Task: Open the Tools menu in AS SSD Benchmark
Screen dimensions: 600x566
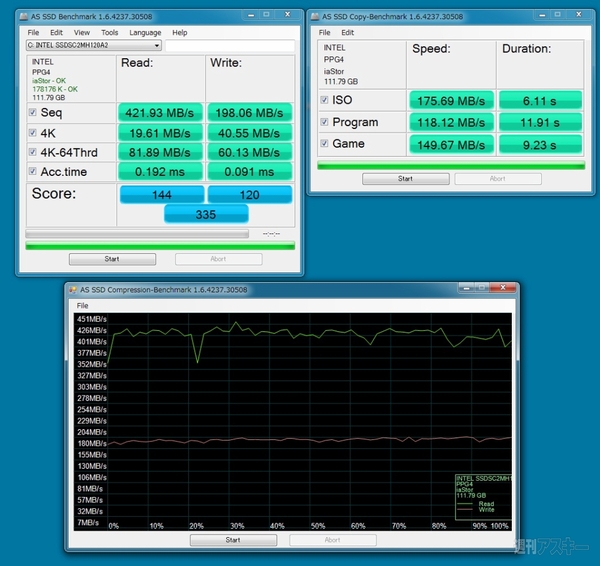Action: click(x=109, y=32)
